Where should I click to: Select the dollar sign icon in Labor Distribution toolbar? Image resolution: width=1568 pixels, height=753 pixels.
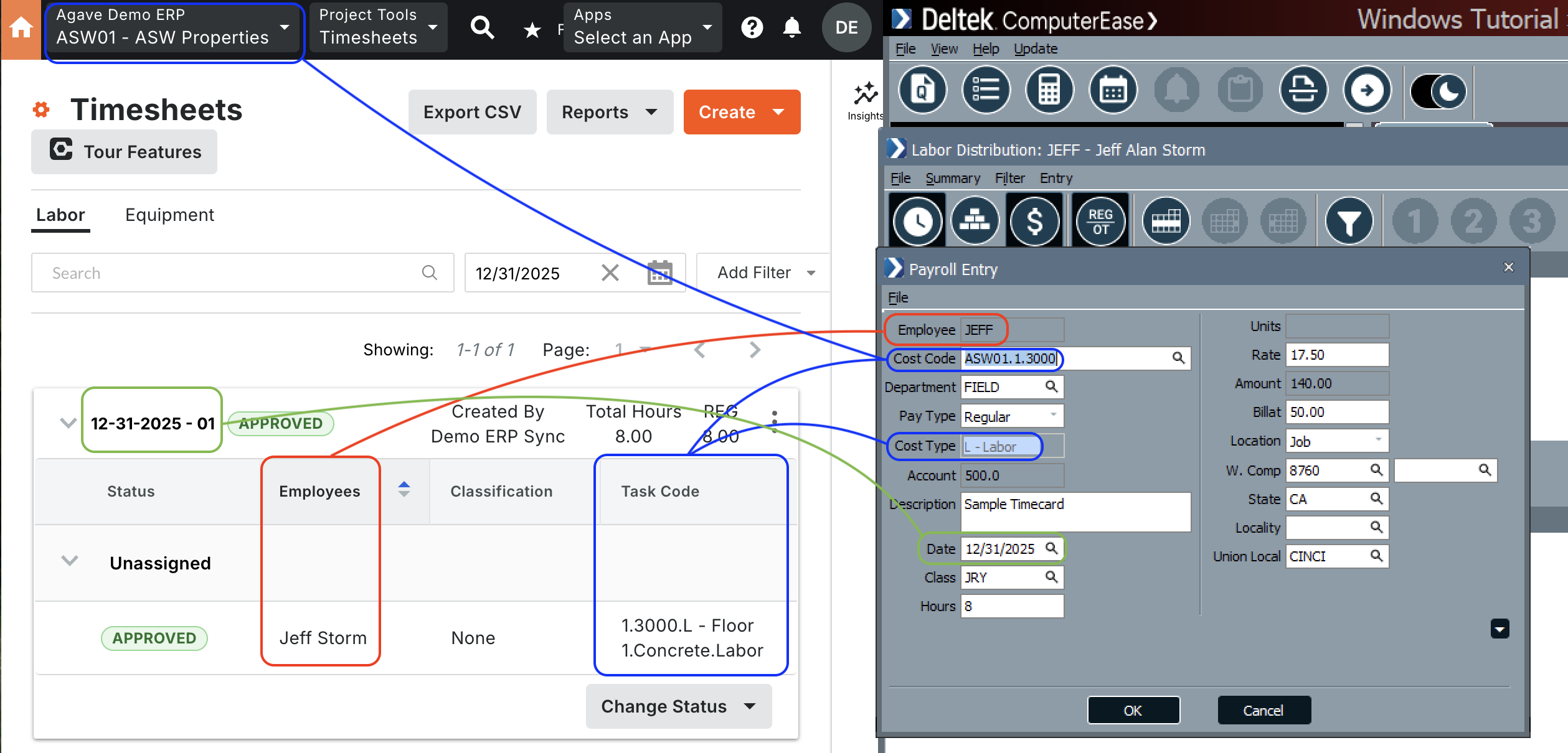tap(1035, 220)
